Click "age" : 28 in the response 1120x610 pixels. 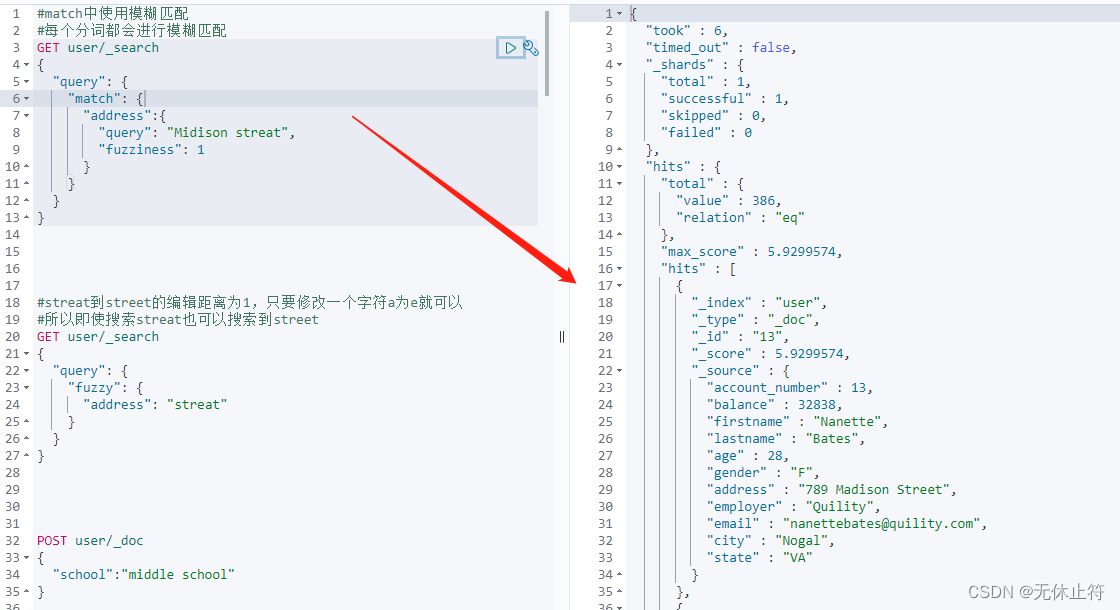point(747,456)
